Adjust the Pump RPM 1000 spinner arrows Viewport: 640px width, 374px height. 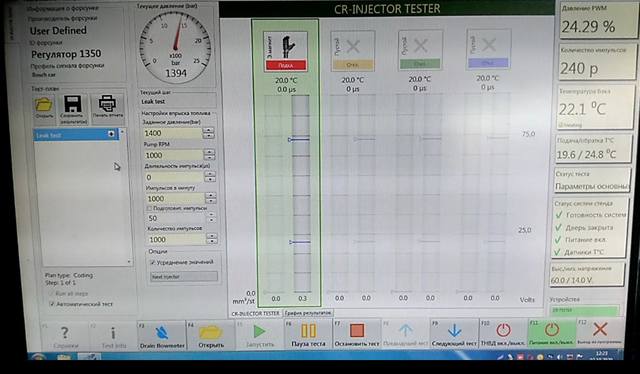209,155
